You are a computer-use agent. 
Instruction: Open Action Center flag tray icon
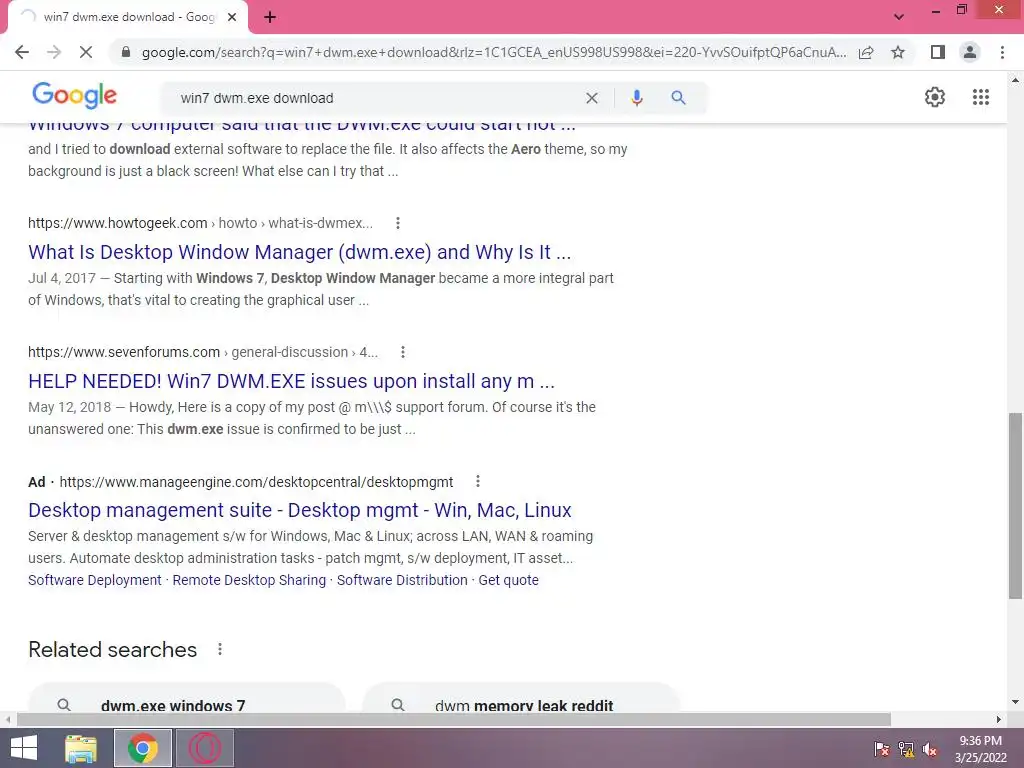(x=882, y=749)
